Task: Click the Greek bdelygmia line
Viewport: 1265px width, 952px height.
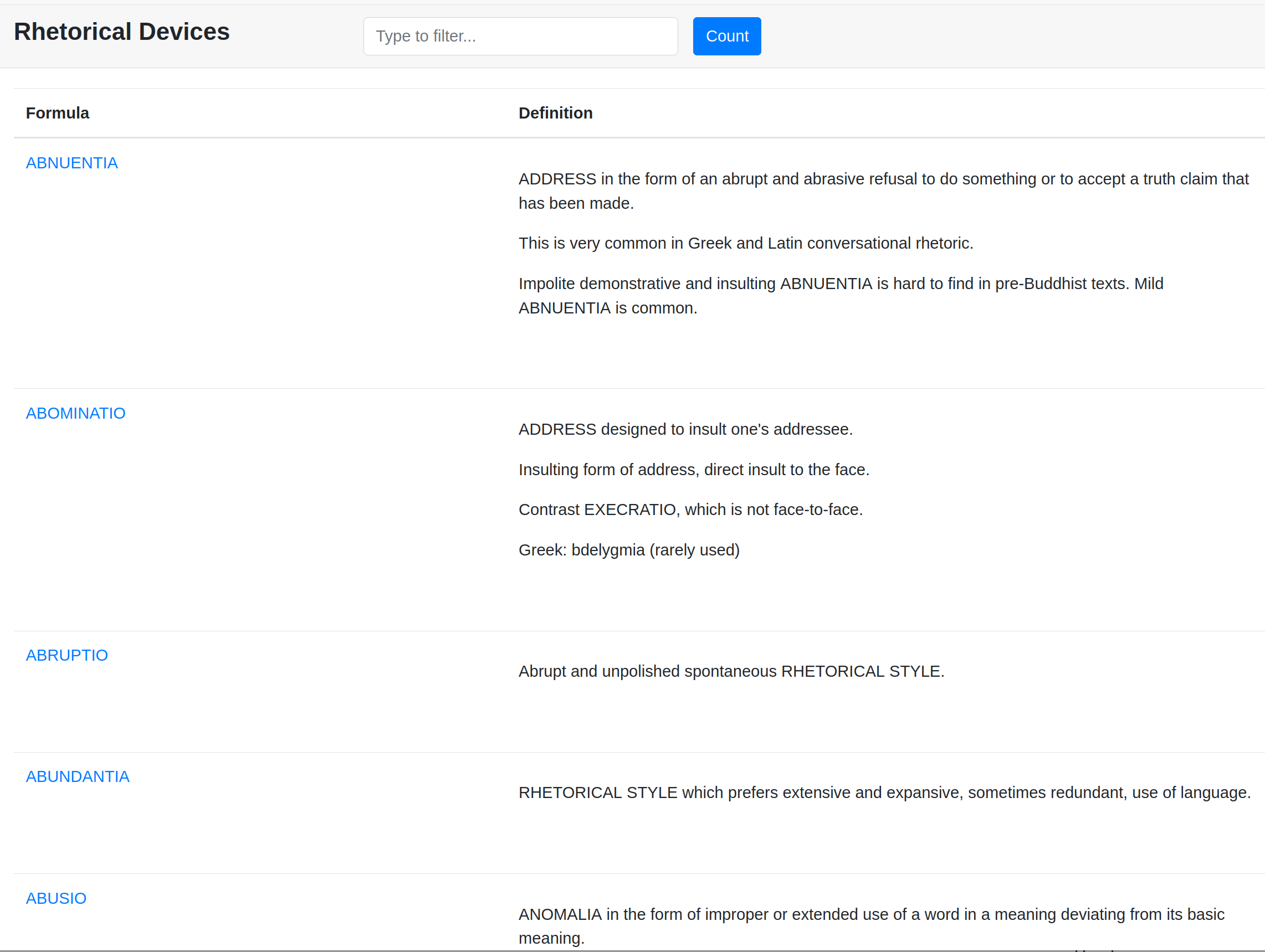Action: [629, 550]
